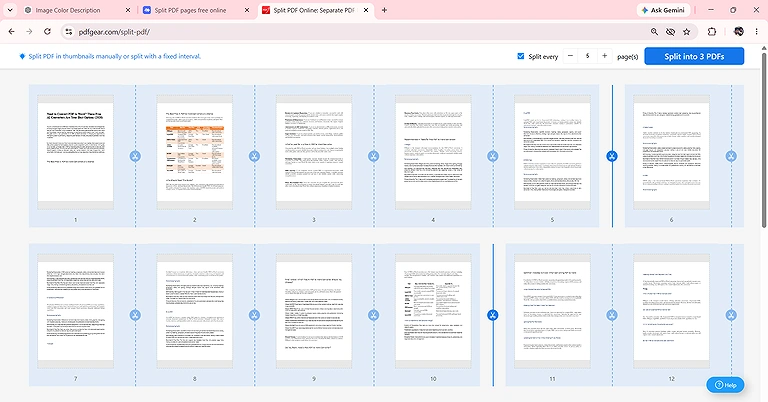This screenshot has width=768, height=402.
Task: Select page 5 thumbnail
Action: coord(552,152)
